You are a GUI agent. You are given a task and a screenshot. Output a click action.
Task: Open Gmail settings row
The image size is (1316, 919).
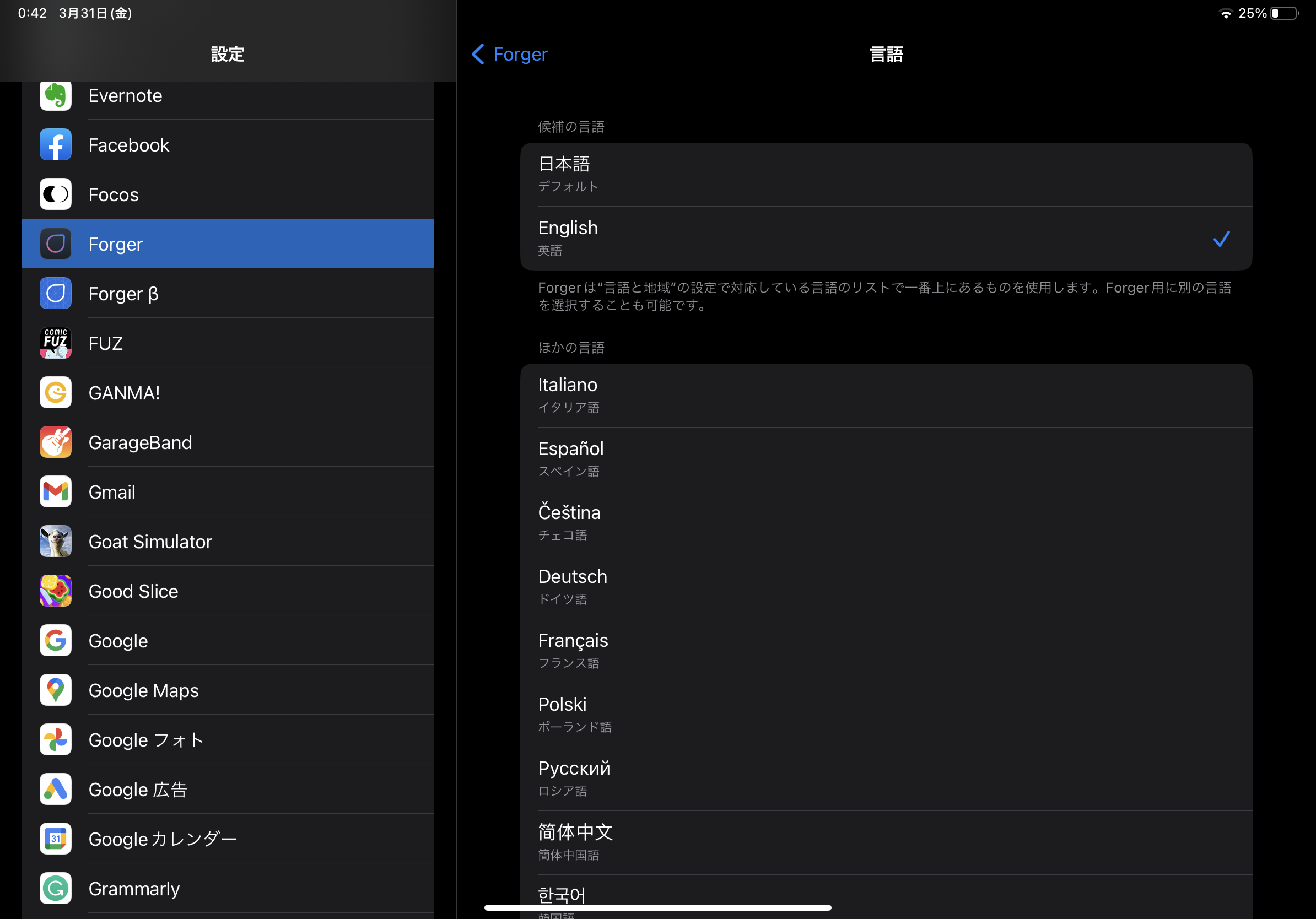(228, 491)
